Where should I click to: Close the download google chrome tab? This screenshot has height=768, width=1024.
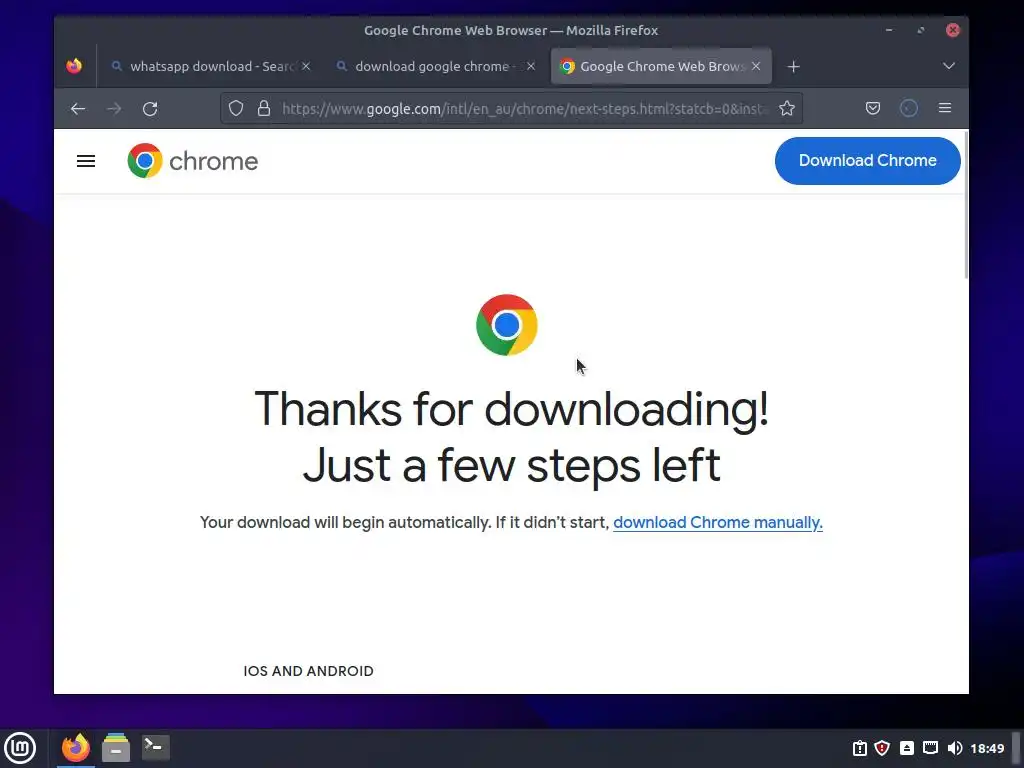pyautogui.click(x=531, y=66)
